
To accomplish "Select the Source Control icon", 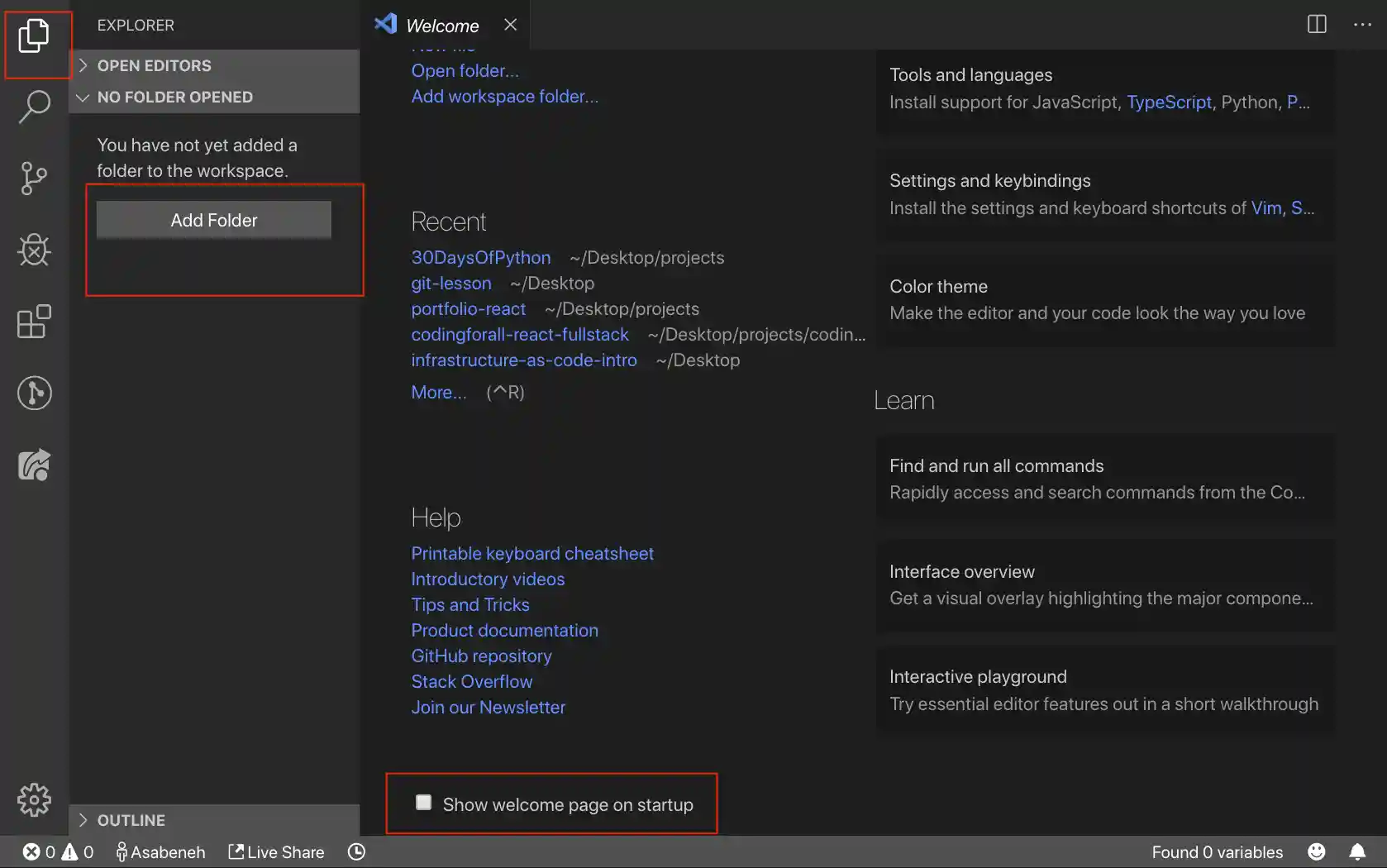I will [x=34, y=179].
